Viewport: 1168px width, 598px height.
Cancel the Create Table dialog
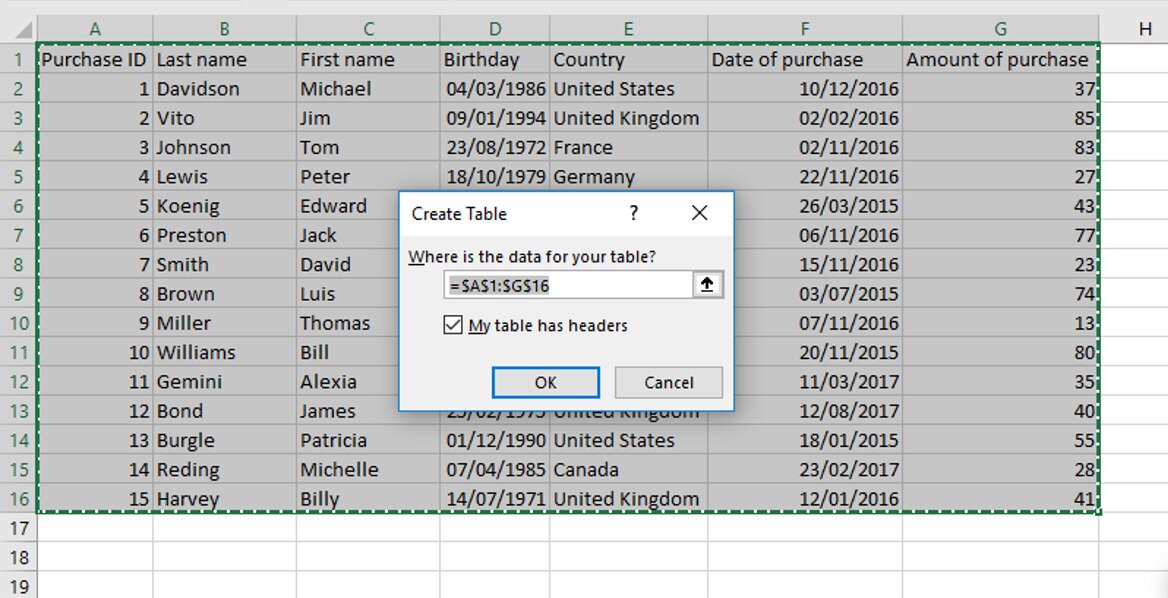668,382
